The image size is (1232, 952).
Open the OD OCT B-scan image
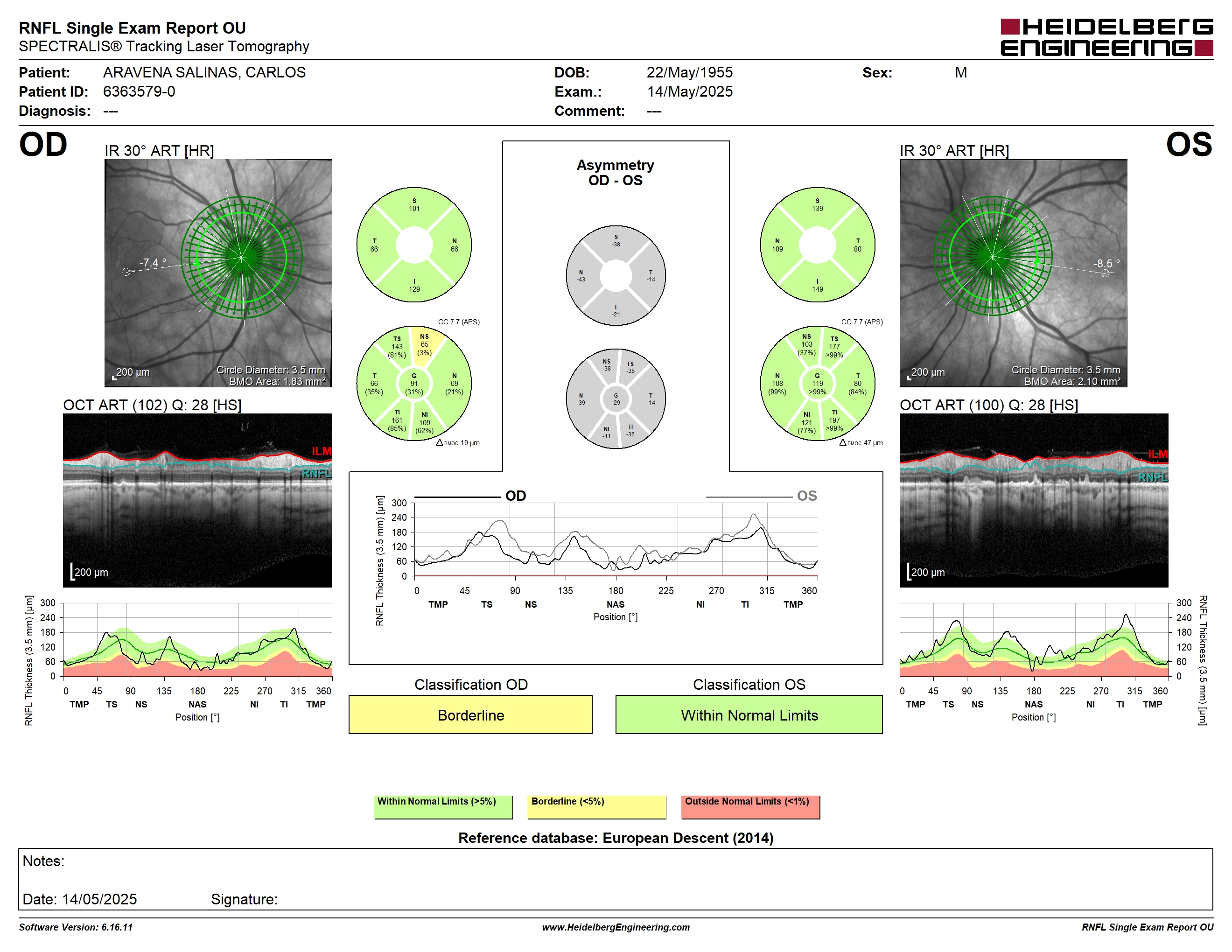(x=197, y=500)
